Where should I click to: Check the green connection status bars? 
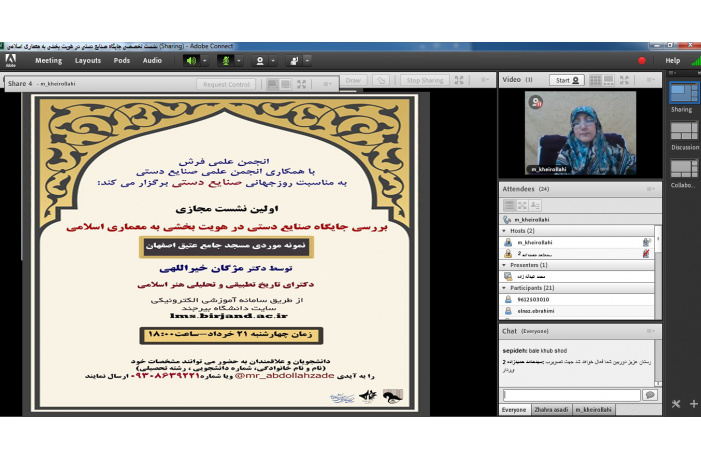[x=696, y=61]
